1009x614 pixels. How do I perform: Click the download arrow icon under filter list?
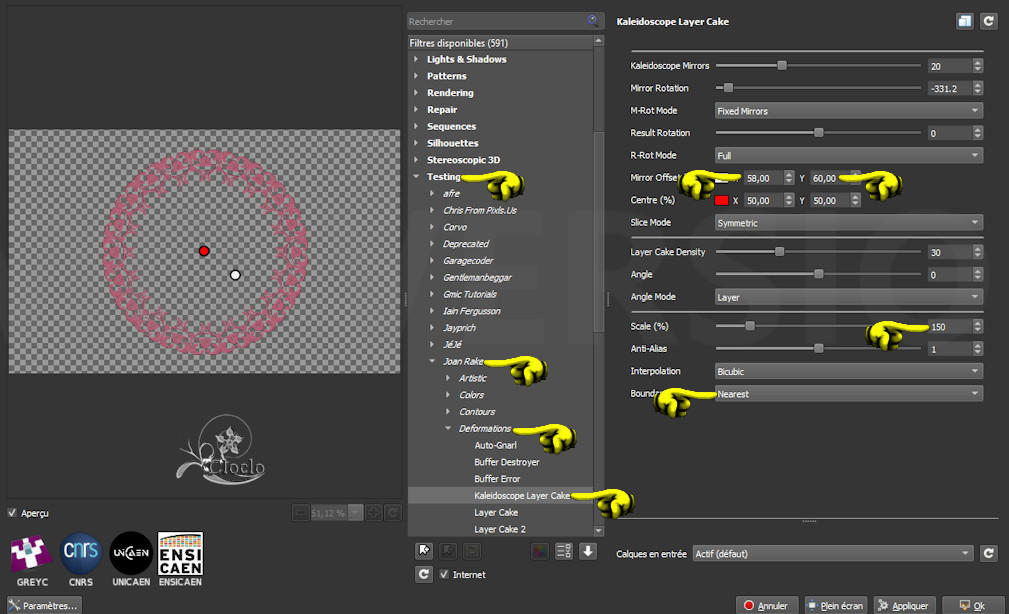[587, 550]
